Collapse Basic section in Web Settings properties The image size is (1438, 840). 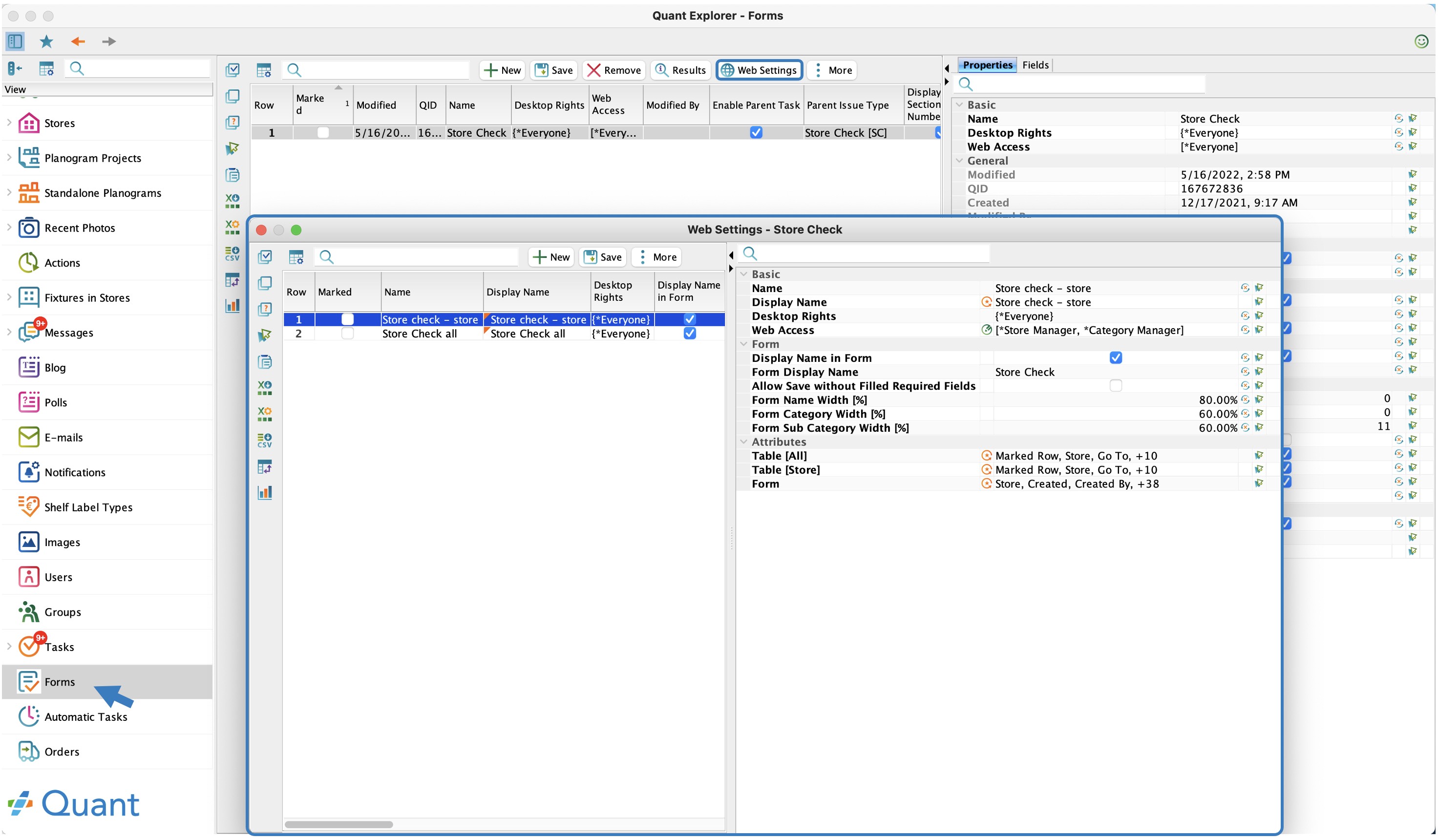(743, 274)
